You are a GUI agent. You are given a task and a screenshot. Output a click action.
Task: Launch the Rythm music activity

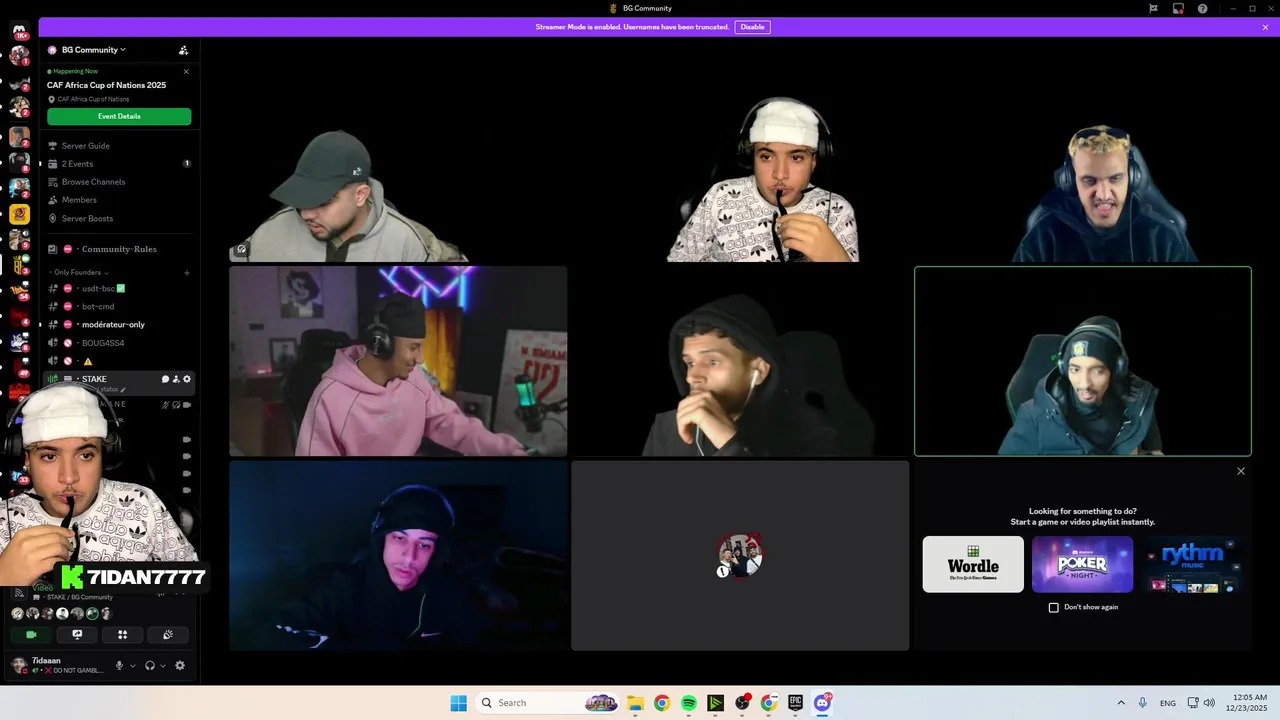[1191, 564]
